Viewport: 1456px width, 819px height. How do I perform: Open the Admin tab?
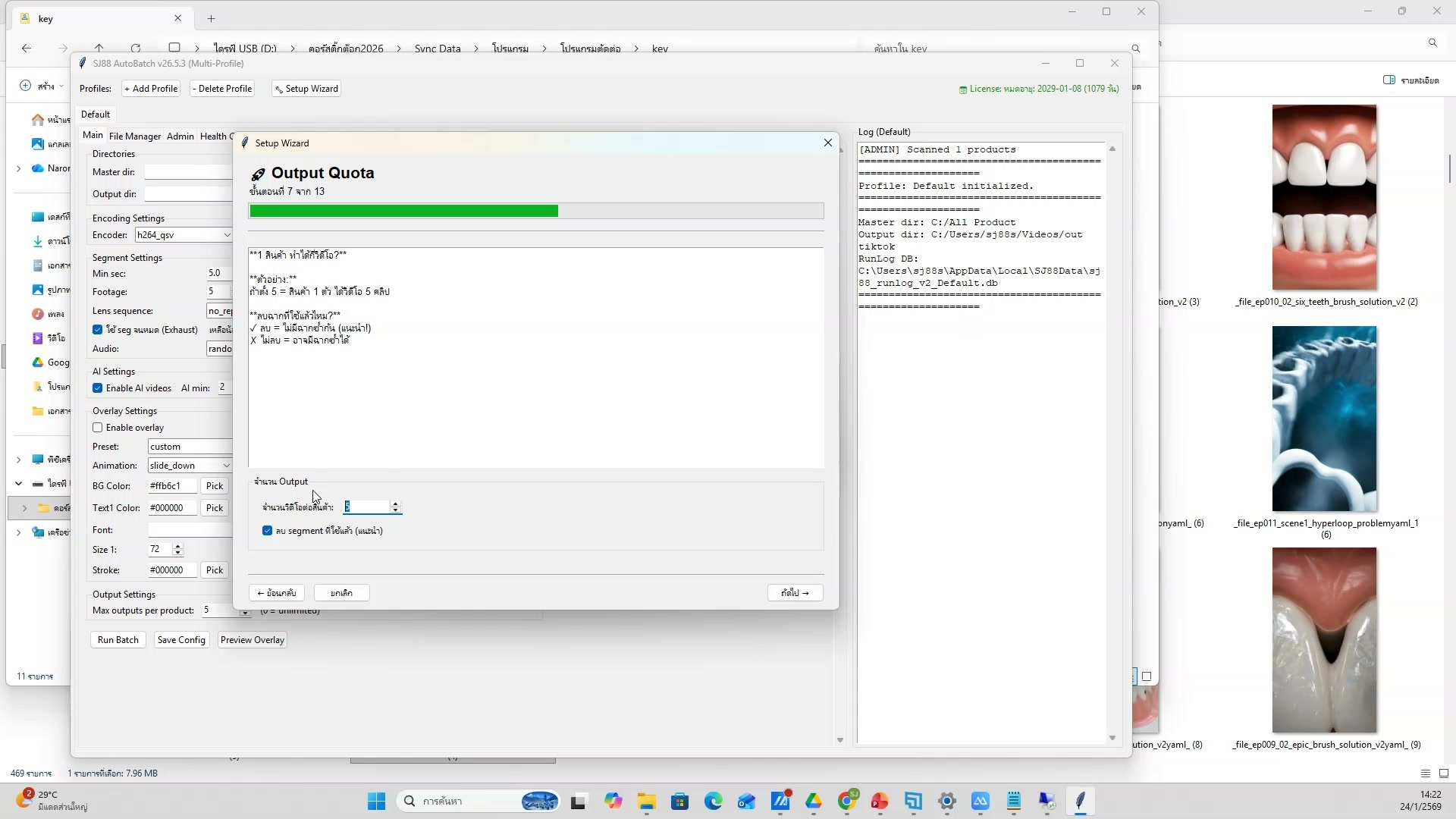[180, 136]
